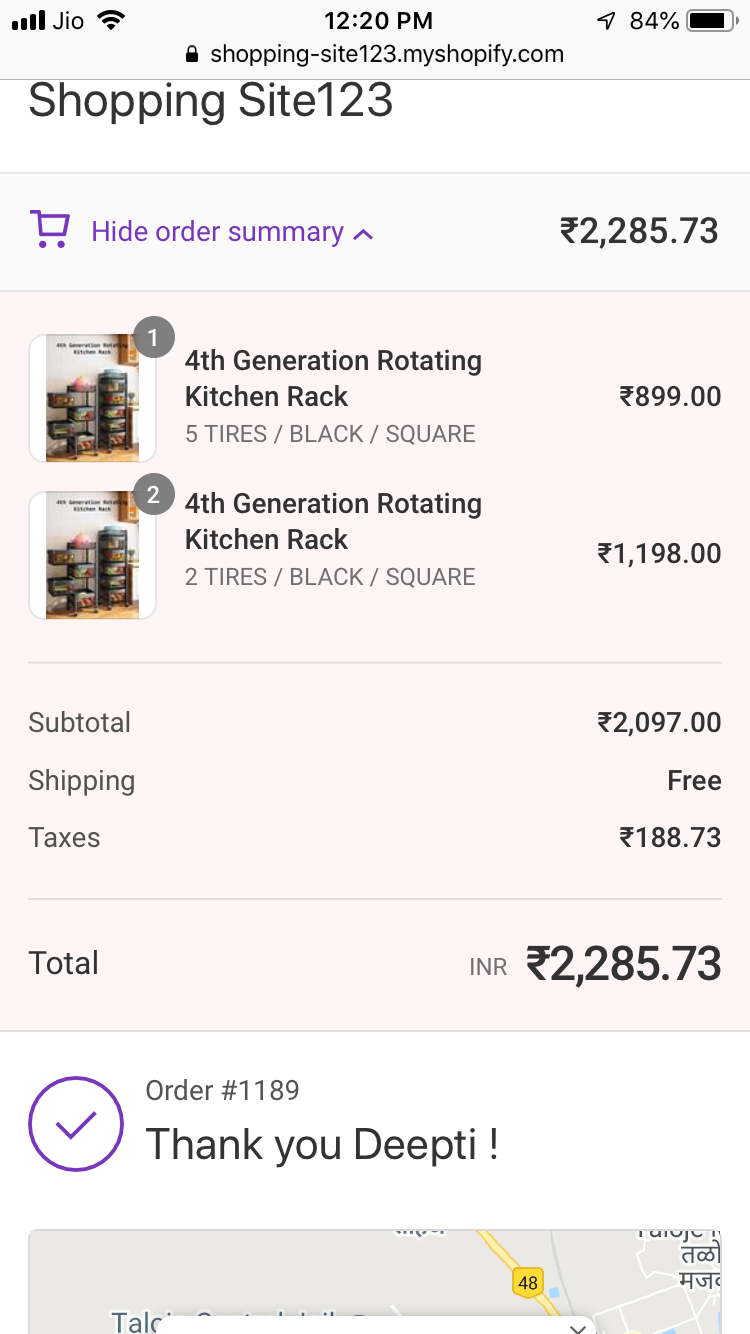Tap the Order #1189 text
This screenshot has width=750, height=1334.
(x=222, y=1090)
